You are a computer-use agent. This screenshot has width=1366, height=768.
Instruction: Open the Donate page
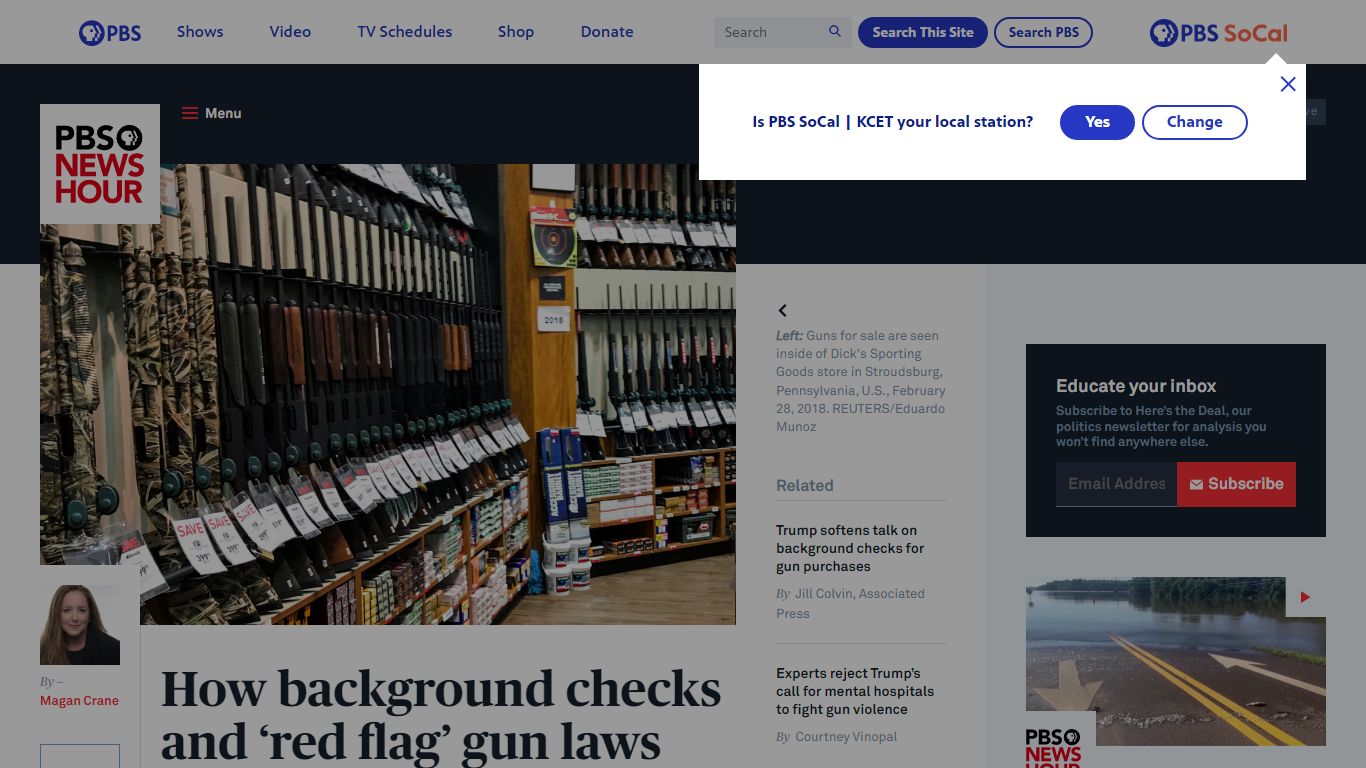click(607, 32)
